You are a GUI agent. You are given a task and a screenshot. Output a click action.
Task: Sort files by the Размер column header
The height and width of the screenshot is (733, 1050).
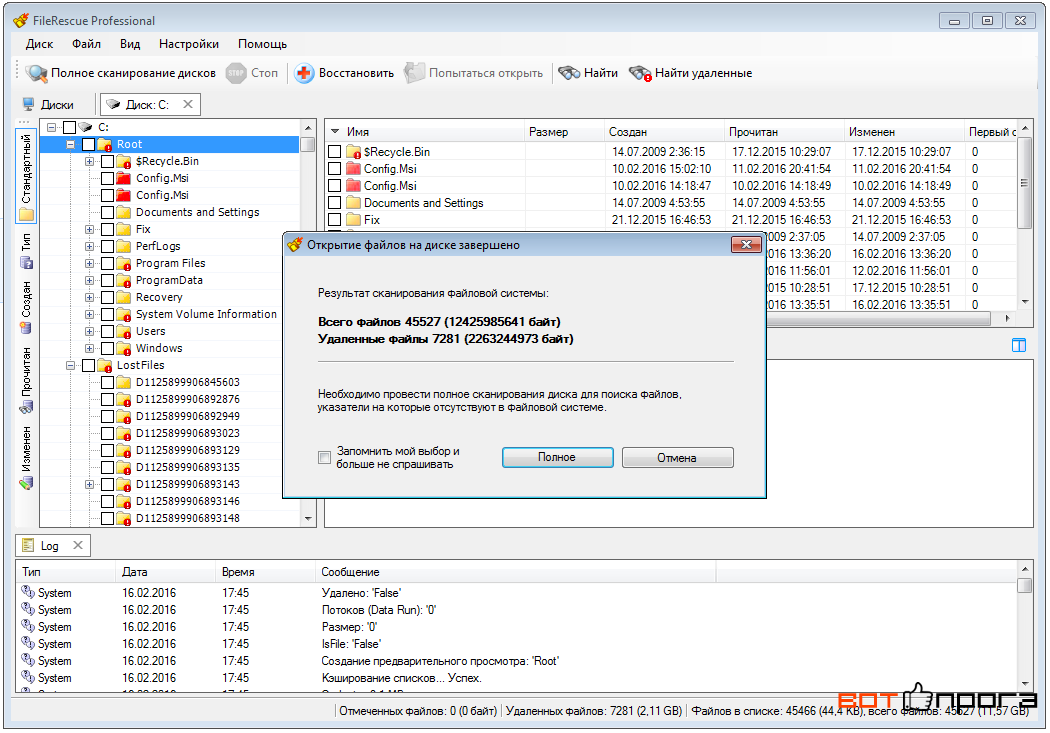click(x=565, y=132)
